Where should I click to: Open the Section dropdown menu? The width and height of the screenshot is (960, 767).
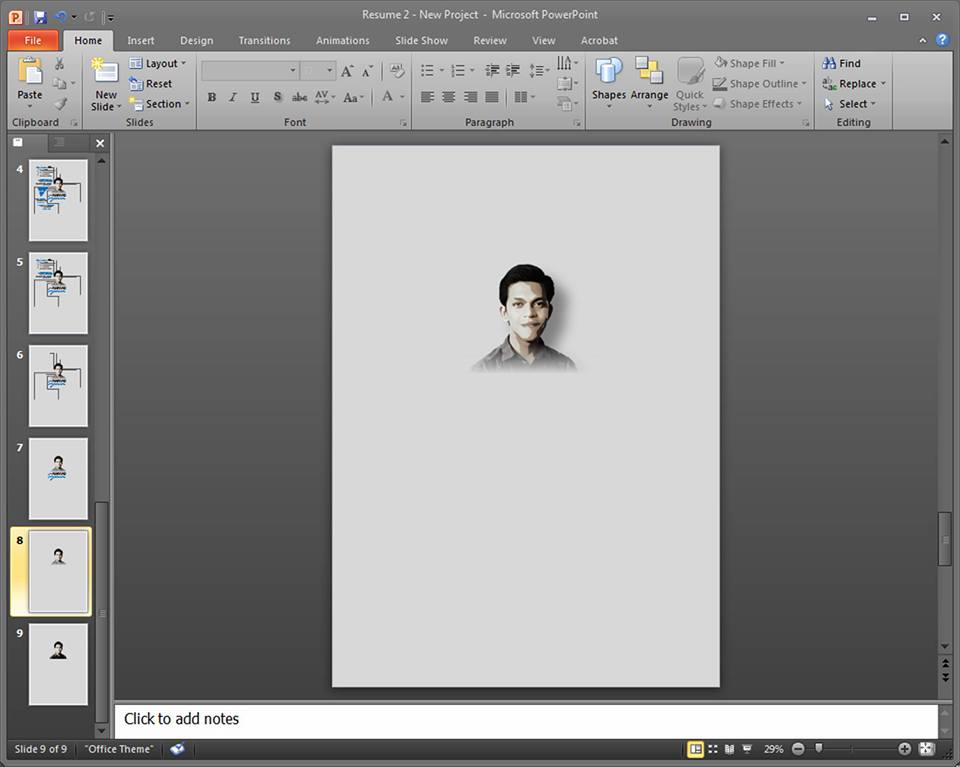click(162, 104)
